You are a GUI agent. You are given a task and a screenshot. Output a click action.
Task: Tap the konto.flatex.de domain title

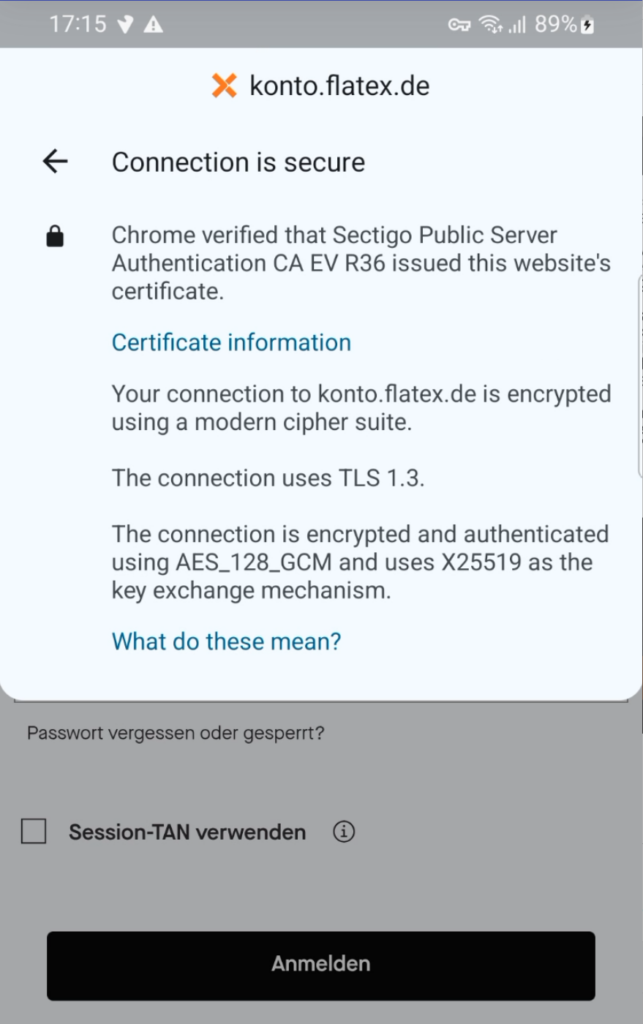click(x=339, y=86)
